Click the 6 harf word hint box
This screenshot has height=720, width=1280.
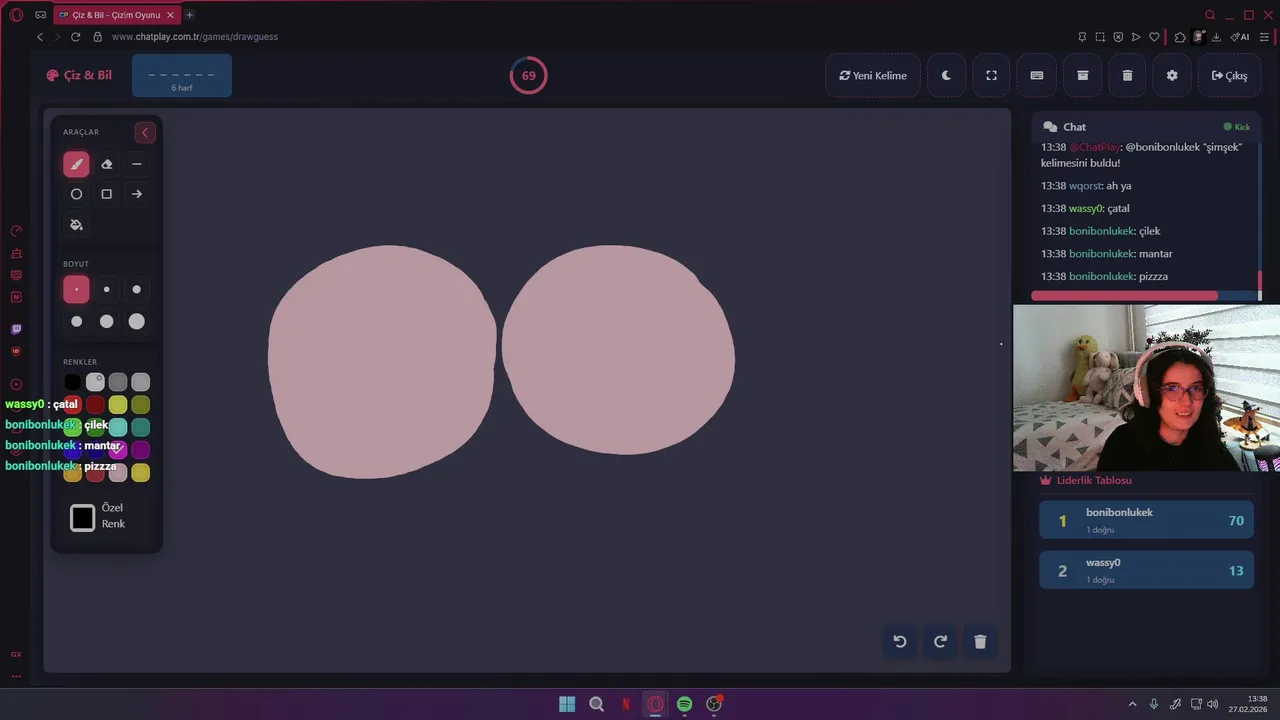182,76
